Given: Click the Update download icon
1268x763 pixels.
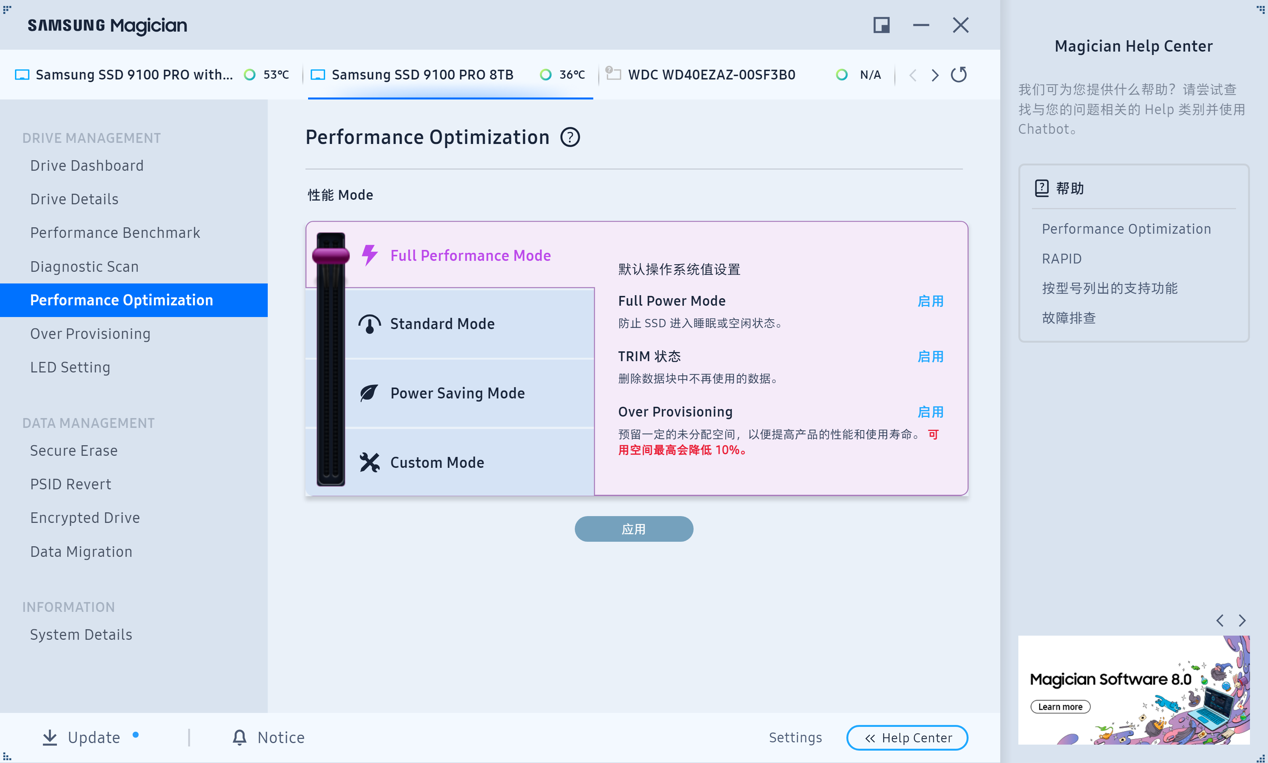Looking at the screenshot, I should point(50,738).
